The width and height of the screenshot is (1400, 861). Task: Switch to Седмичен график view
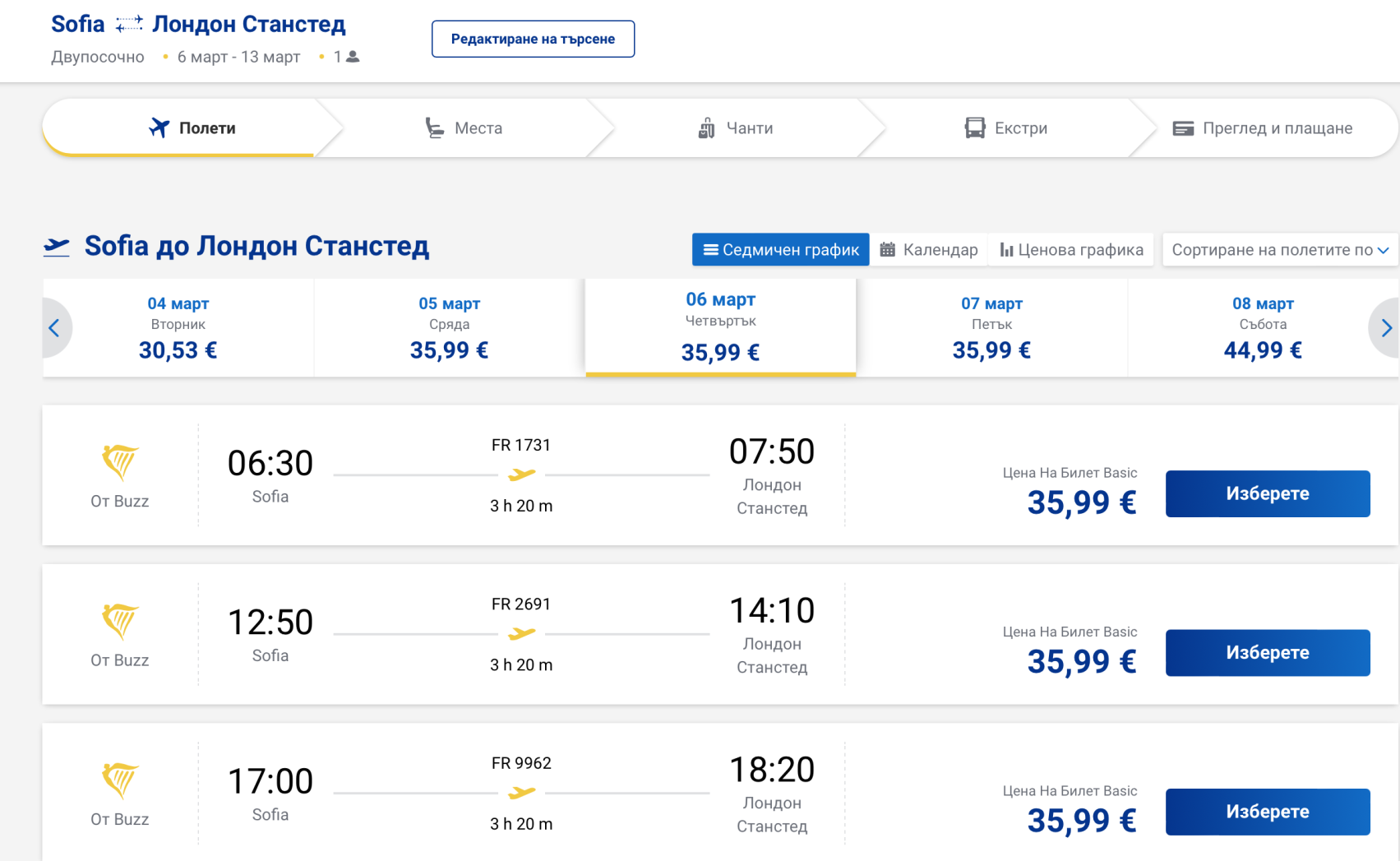pos(780,250)
